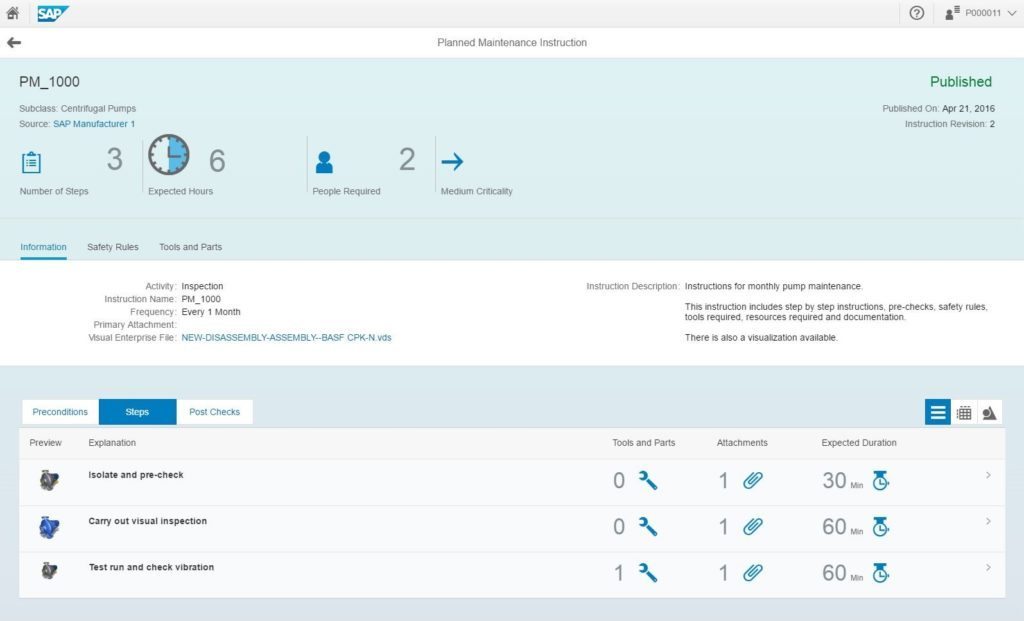This screenshot has height=621, width=1024.
Task: Click the paperclip icon in Isolate and pre-check row
Action: pos(752,481)
